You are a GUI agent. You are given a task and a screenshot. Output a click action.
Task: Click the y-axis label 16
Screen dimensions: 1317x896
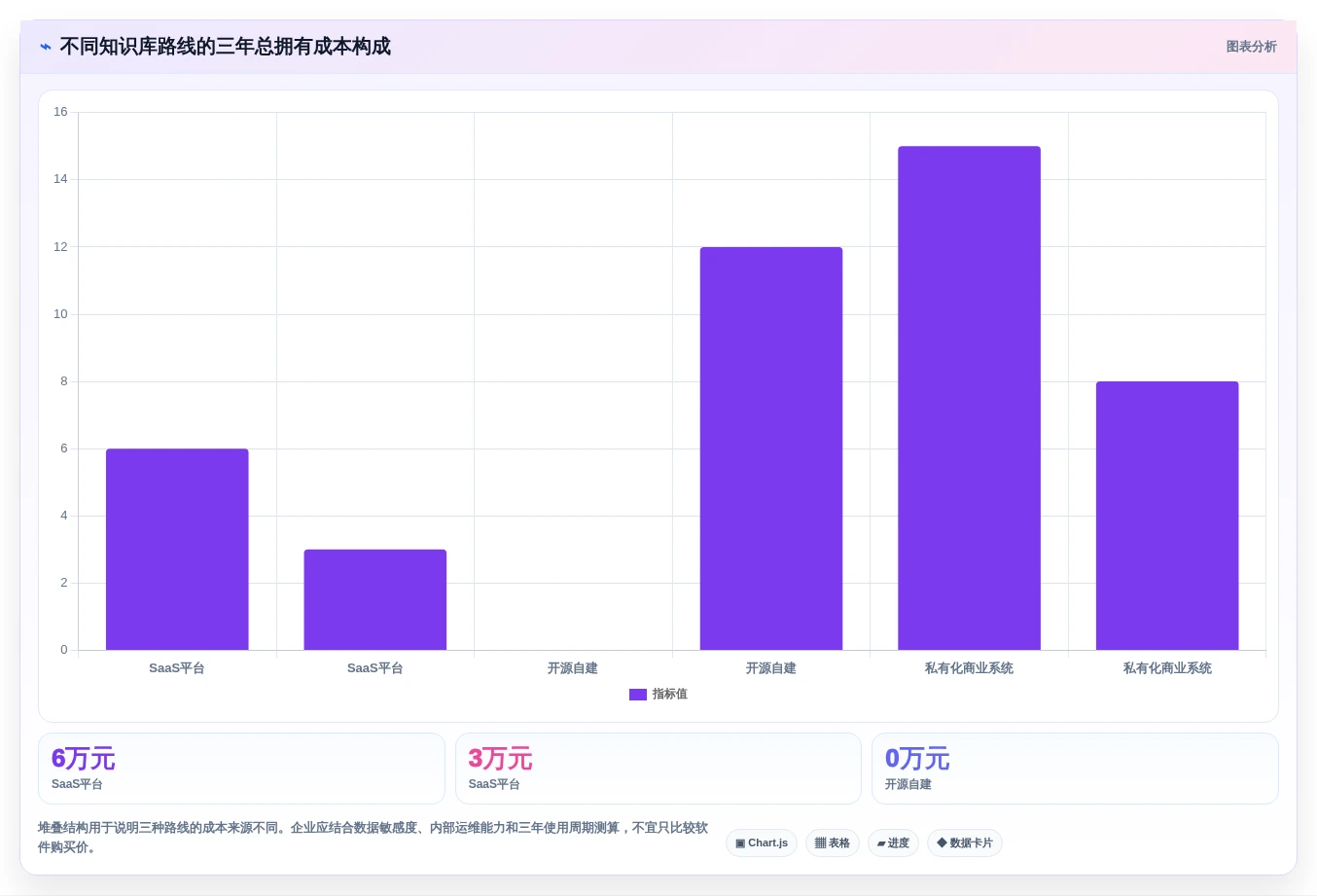click(x=60, y=112)
